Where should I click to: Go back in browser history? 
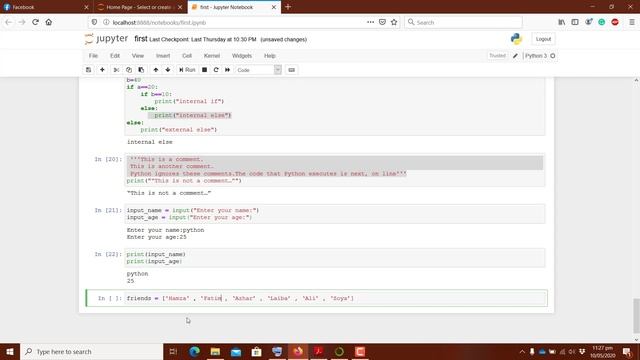(x=9, y=22)
